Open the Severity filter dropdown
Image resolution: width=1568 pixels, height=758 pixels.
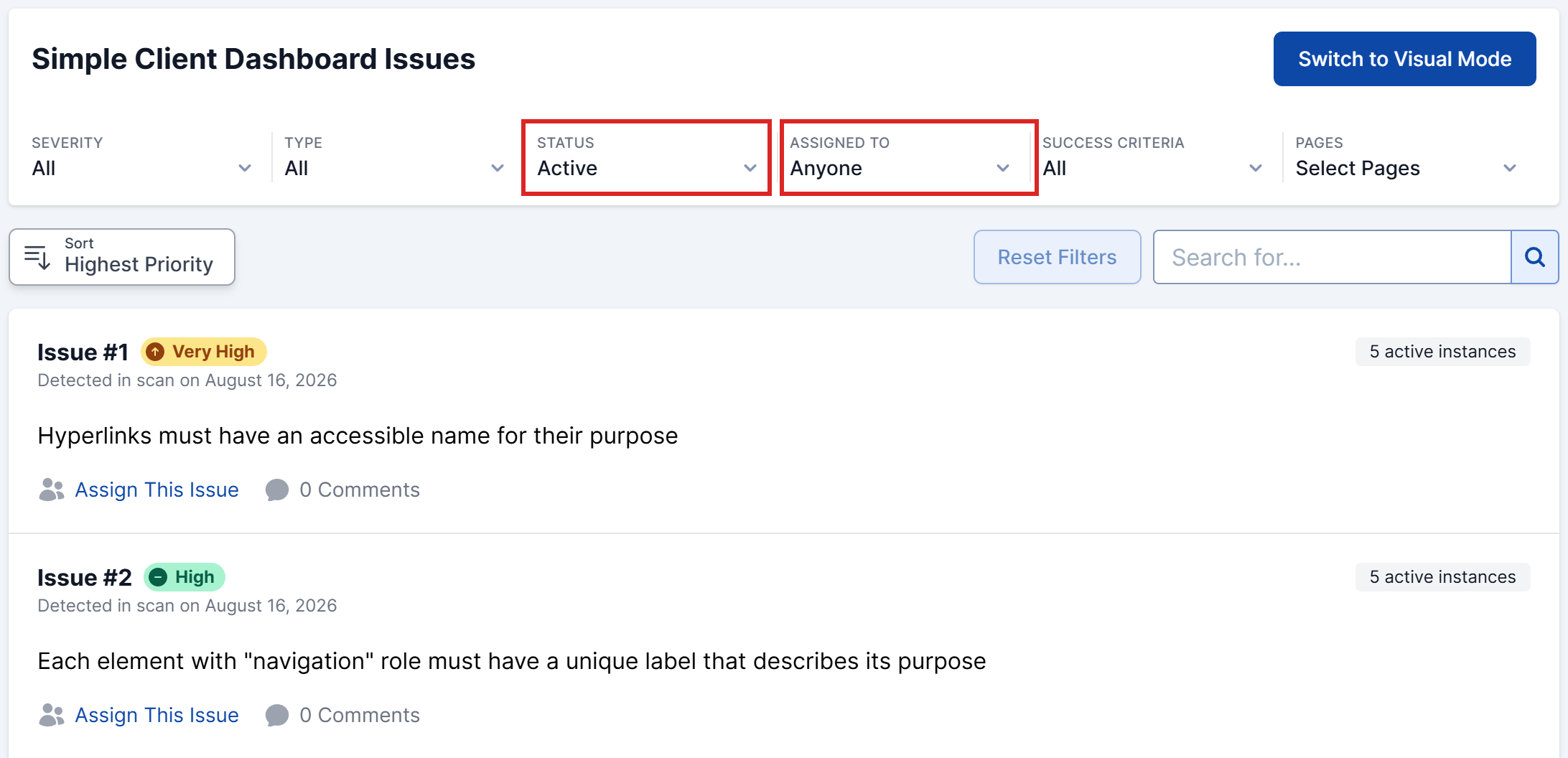(x=142, y=157)
